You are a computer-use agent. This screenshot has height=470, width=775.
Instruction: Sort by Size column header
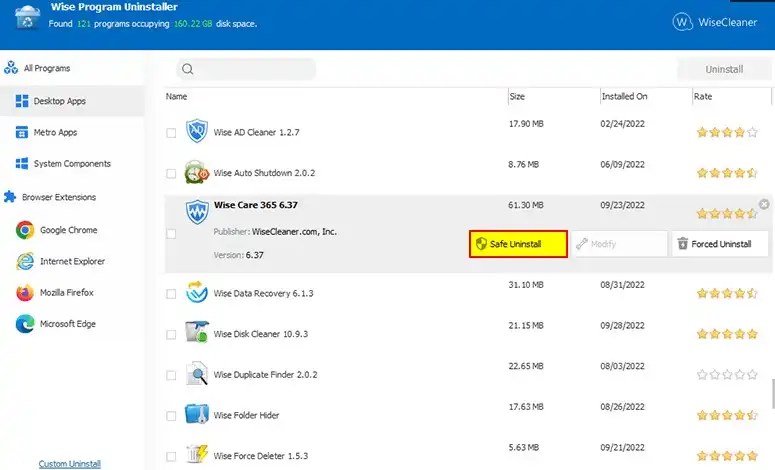(x=517, y=96)
